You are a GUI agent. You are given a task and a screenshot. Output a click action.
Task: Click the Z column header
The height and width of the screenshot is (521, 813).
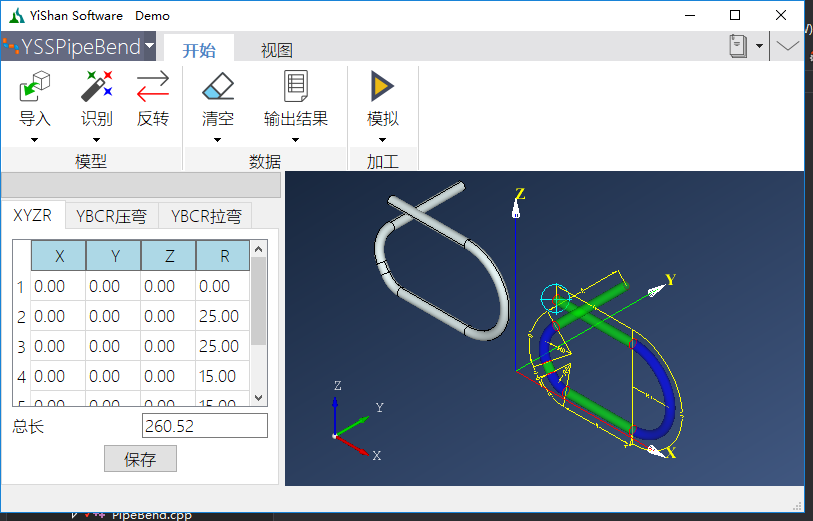click(169, 256)
